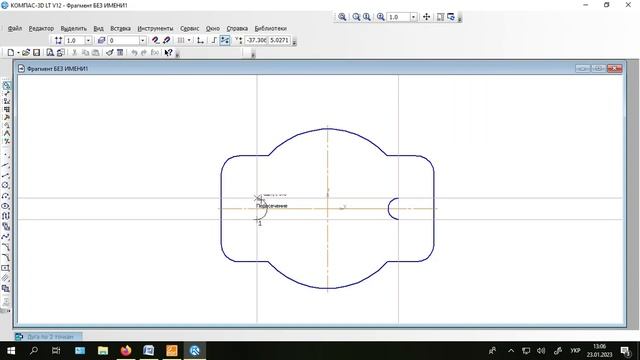Image resolution: width=640 pixels, height=360 pixels.
Task: Click the Paste icon in standard toolbar
Action: point(96,53)
